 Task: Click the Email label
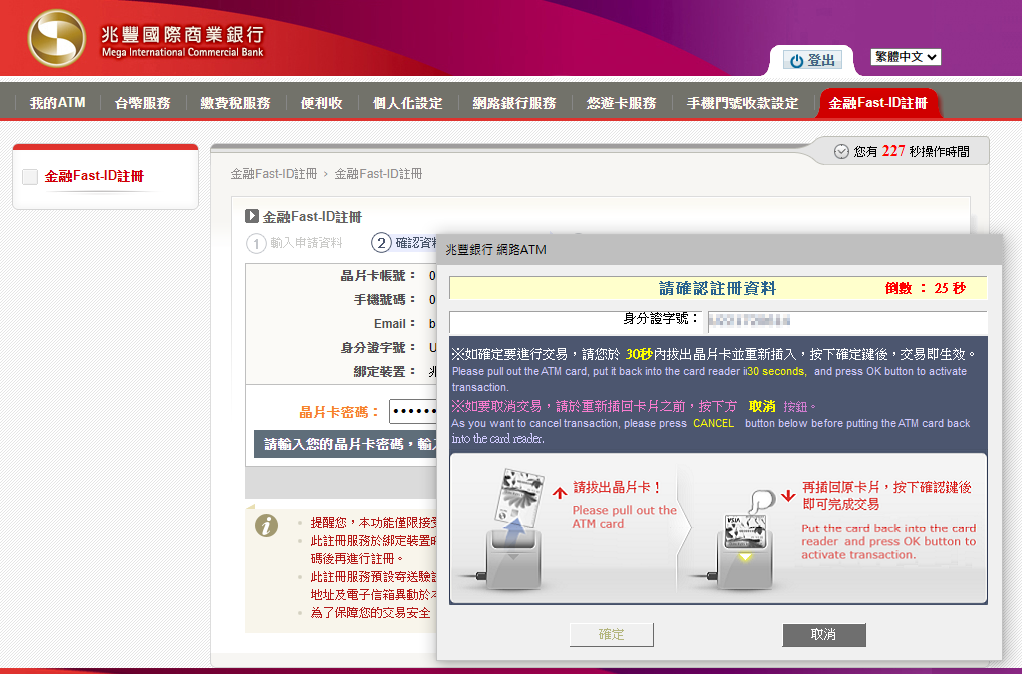click(394, 324)
